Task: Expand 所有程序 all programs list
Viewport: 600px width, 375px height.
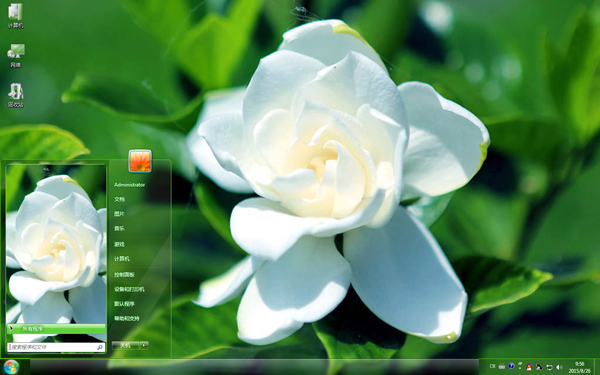Action: 56,328
